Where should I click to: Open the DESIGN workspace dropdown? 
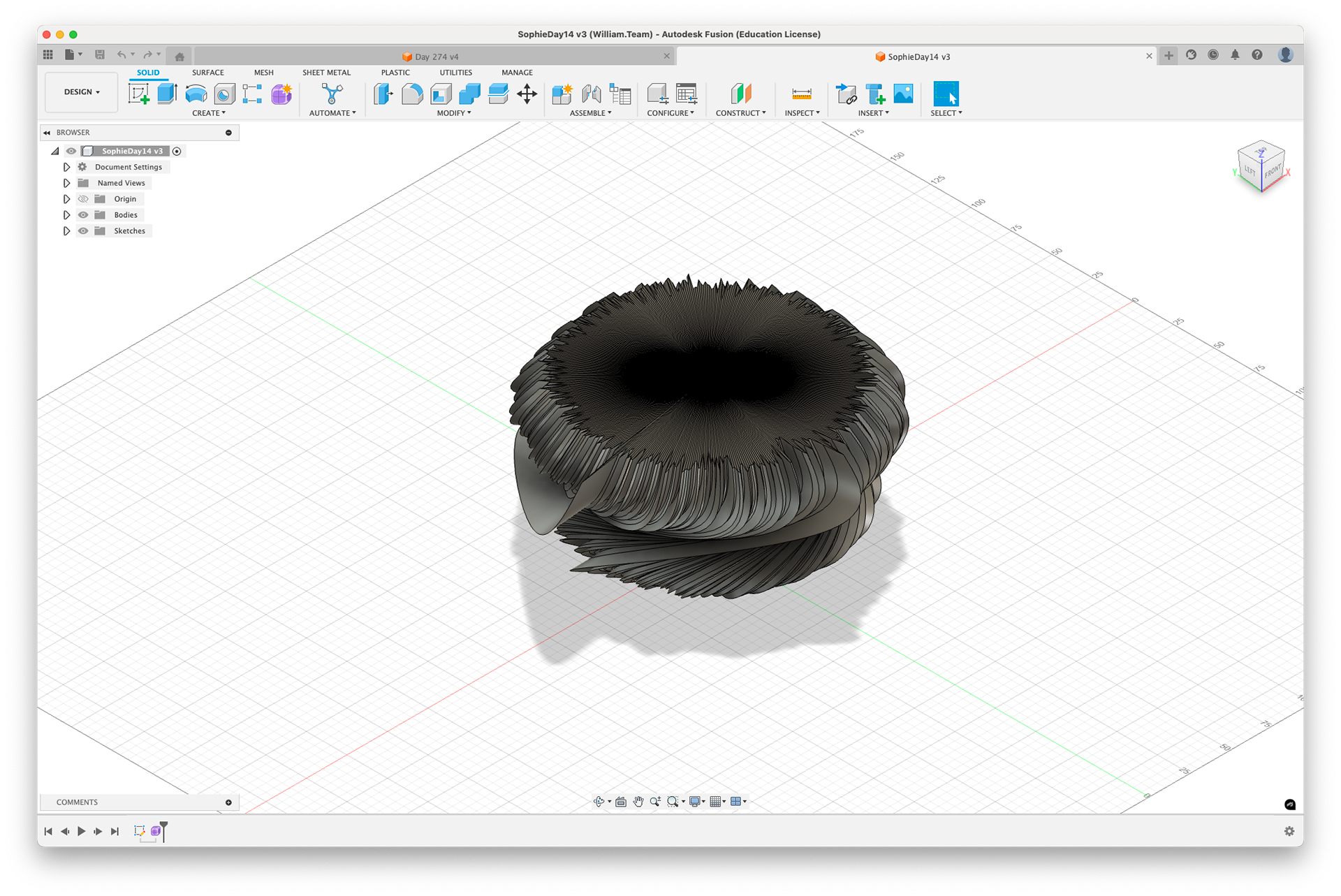[82, 92]
